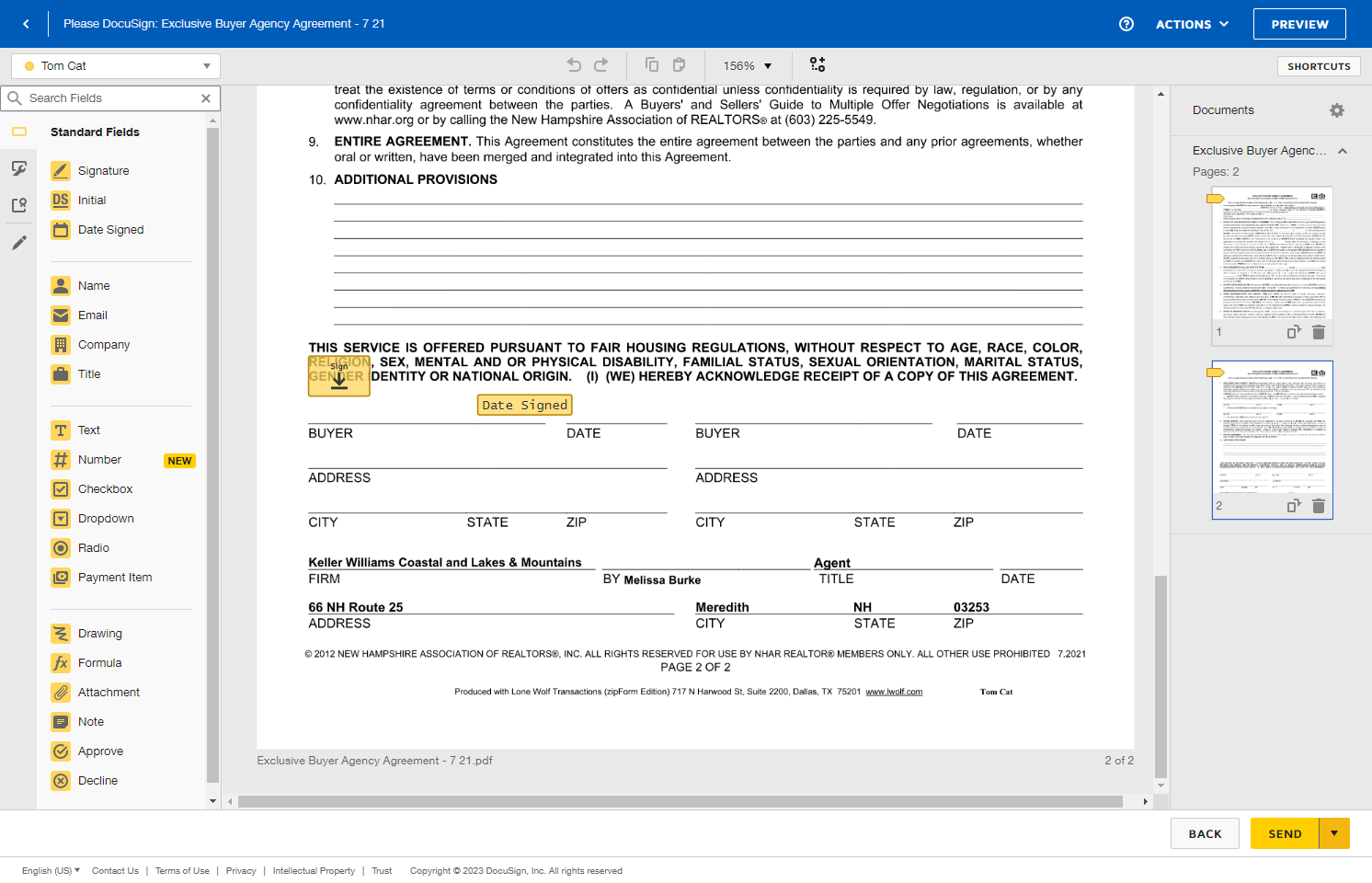Switch to Standard Fields tab icon
The height and width of the screenshot is (883, 1372).
(19, 132)
